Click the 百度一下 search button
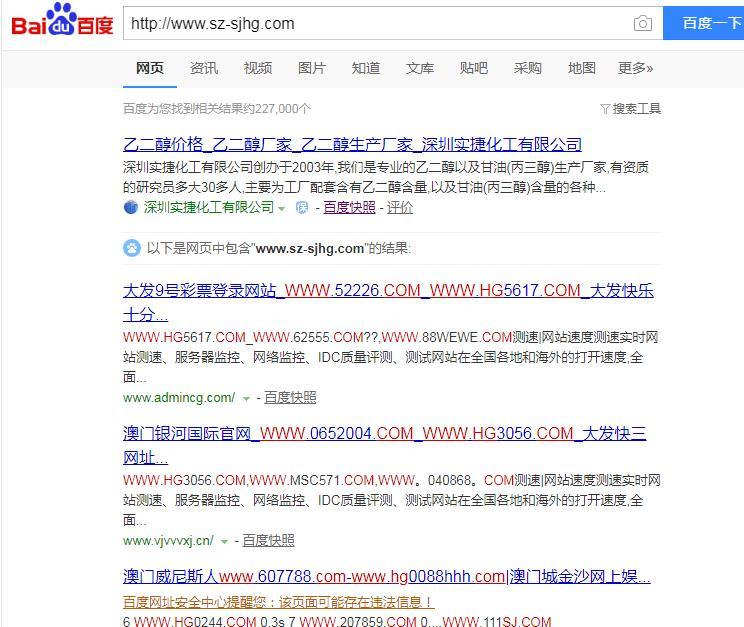 tap(704, 23)
